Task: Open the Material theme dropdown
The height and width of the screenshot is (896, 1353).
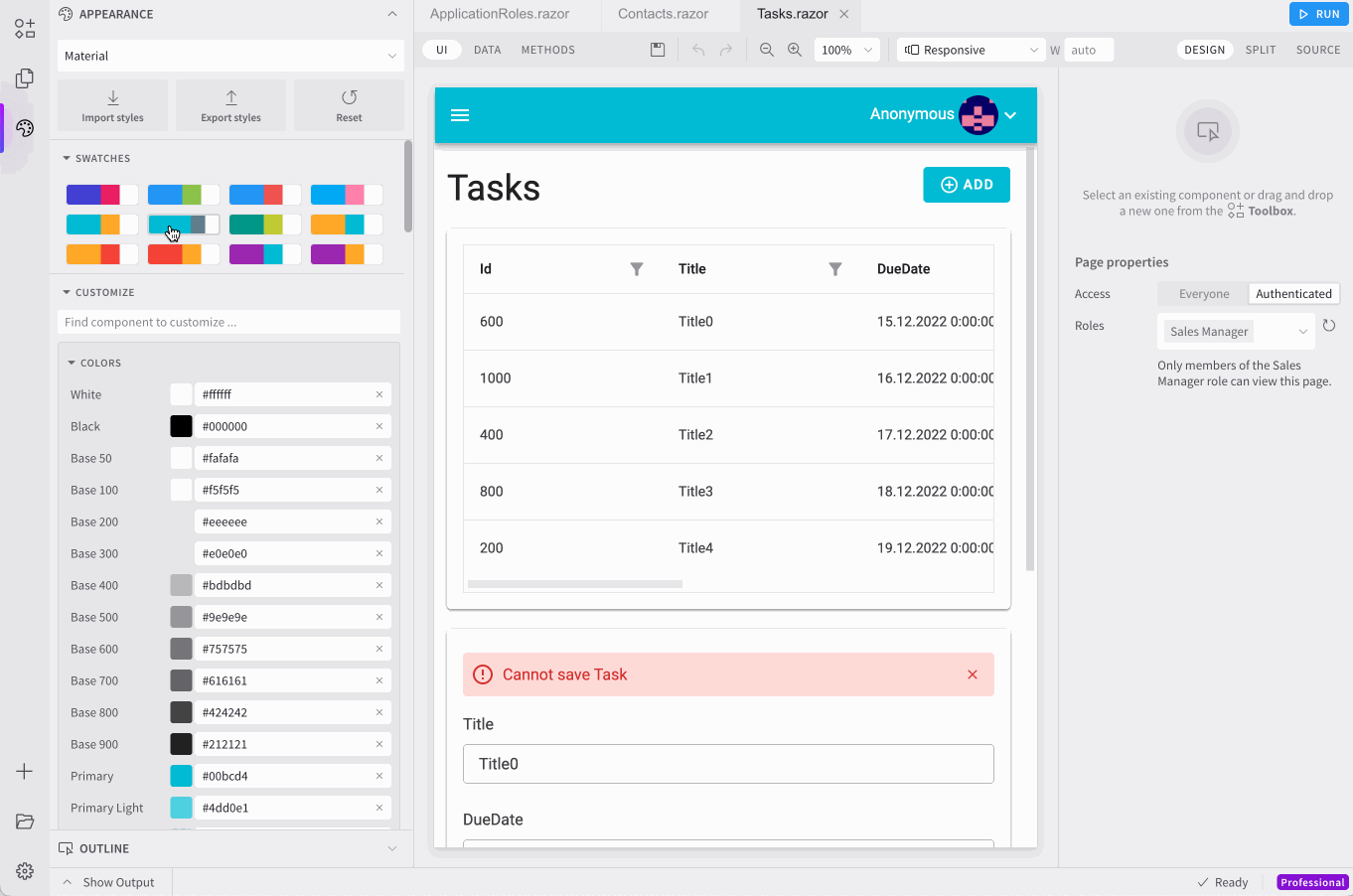Action: click(x=230, y=56)
